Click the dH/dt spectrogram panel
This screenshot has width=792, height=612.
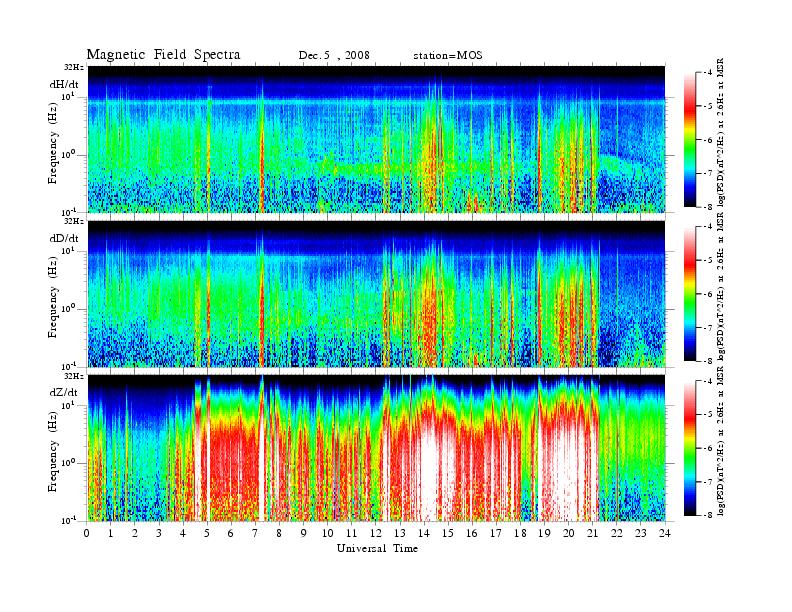376,139
